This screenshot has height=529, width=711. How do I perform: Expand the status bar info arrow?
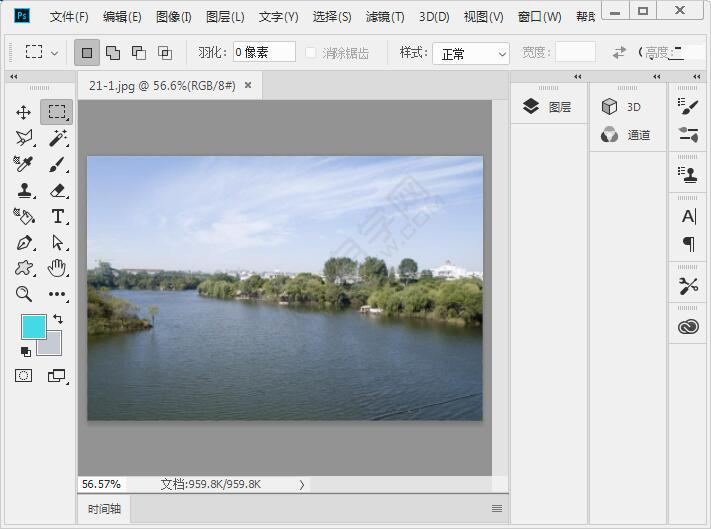tap(302, 485)
